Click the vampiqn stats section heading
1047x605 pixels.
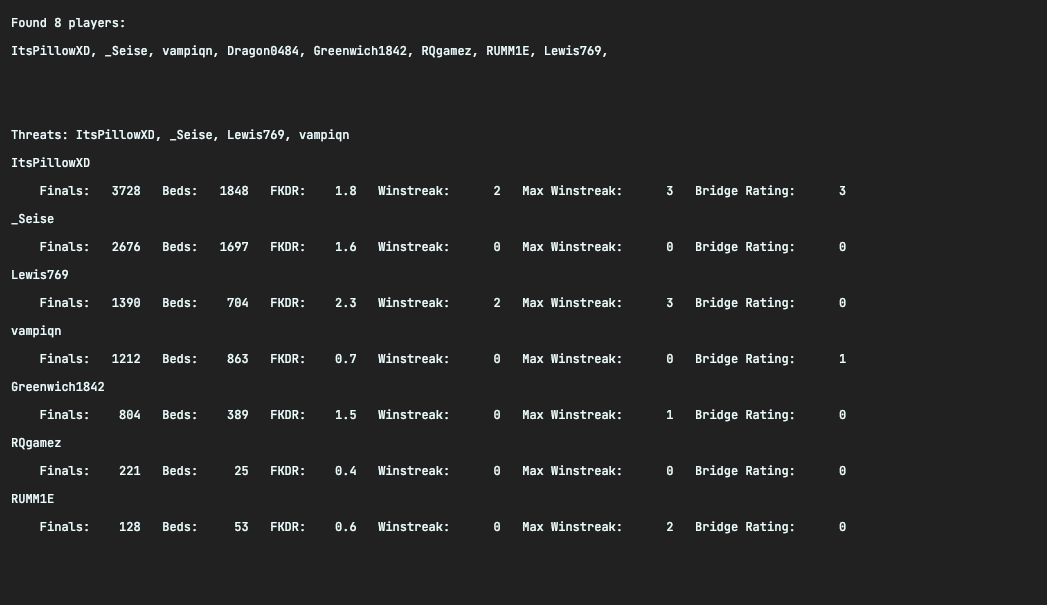(36, 330)
